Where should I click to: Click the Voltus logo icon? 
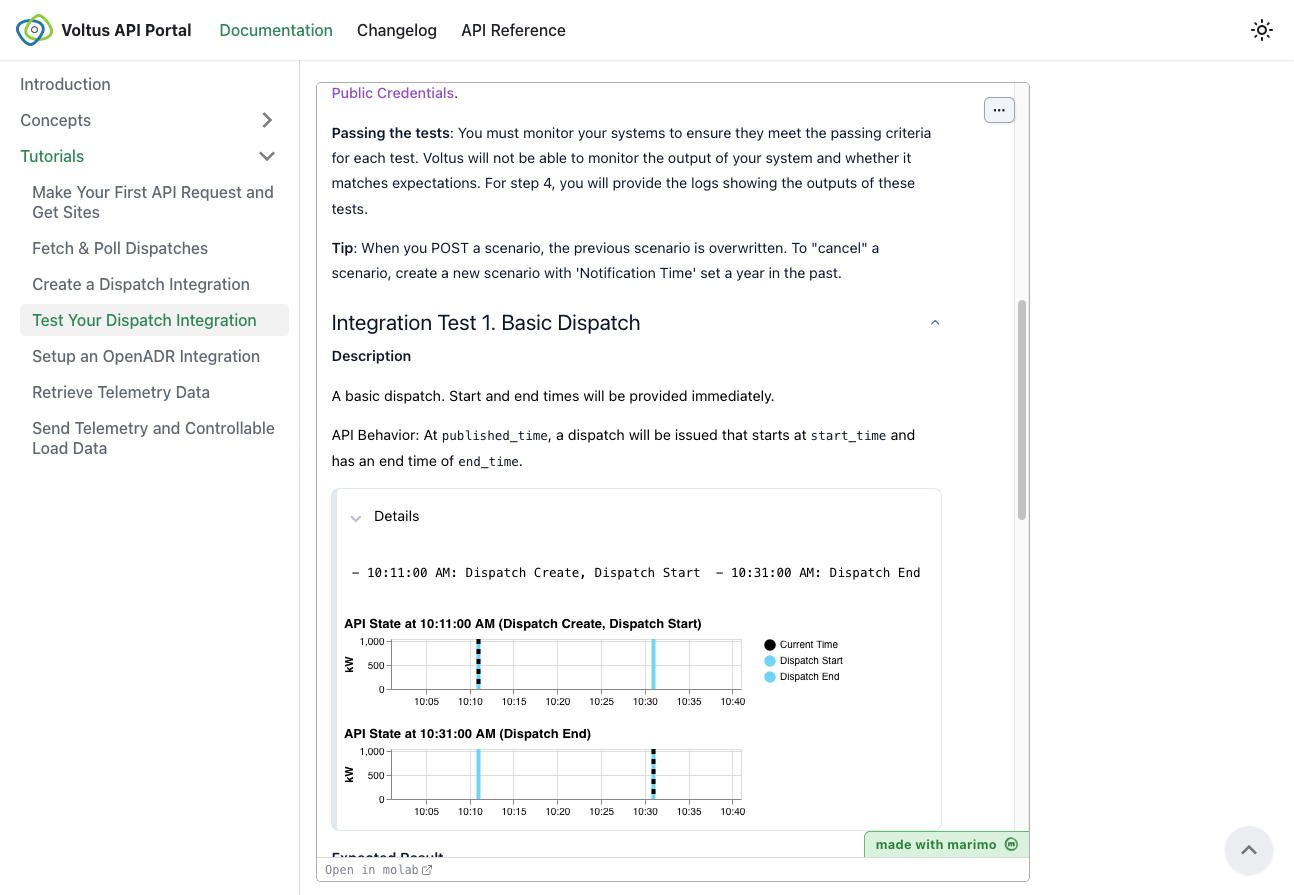coord(34,30)
